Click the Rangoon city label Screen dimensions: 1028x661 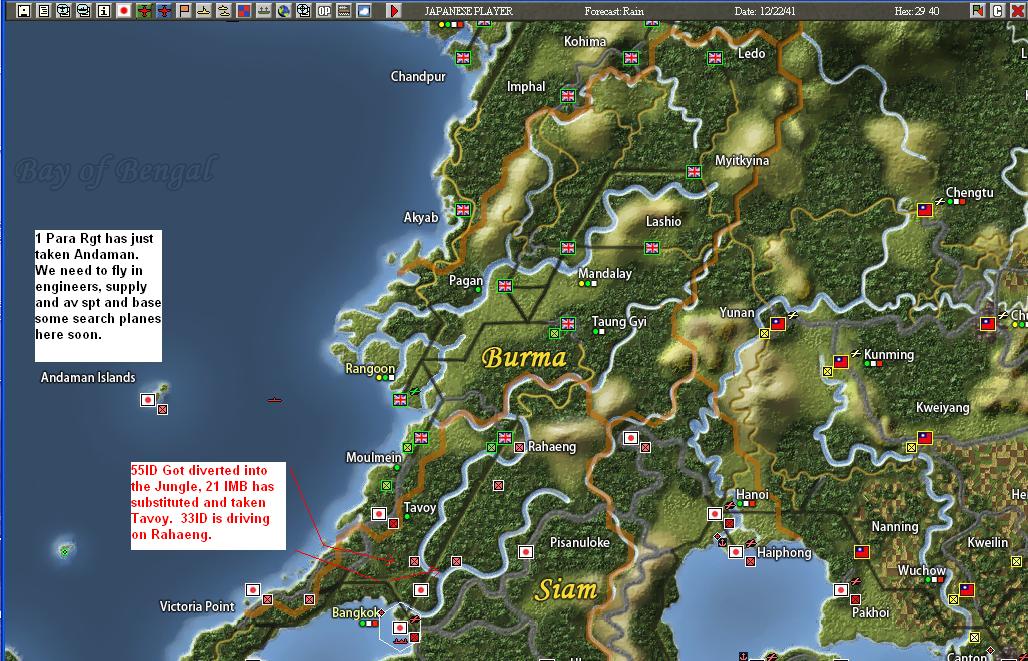click(x=370, y=369)
